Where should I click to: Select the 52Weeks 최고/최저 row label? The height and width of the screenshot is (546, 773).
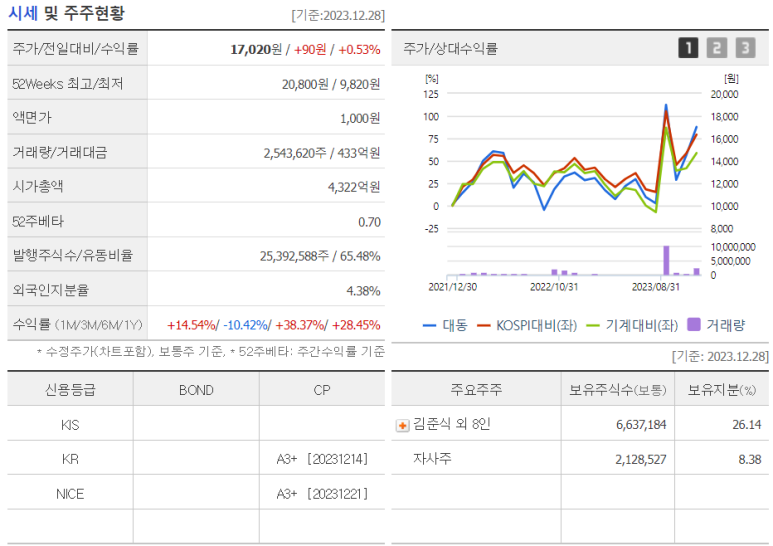[68, 84]
